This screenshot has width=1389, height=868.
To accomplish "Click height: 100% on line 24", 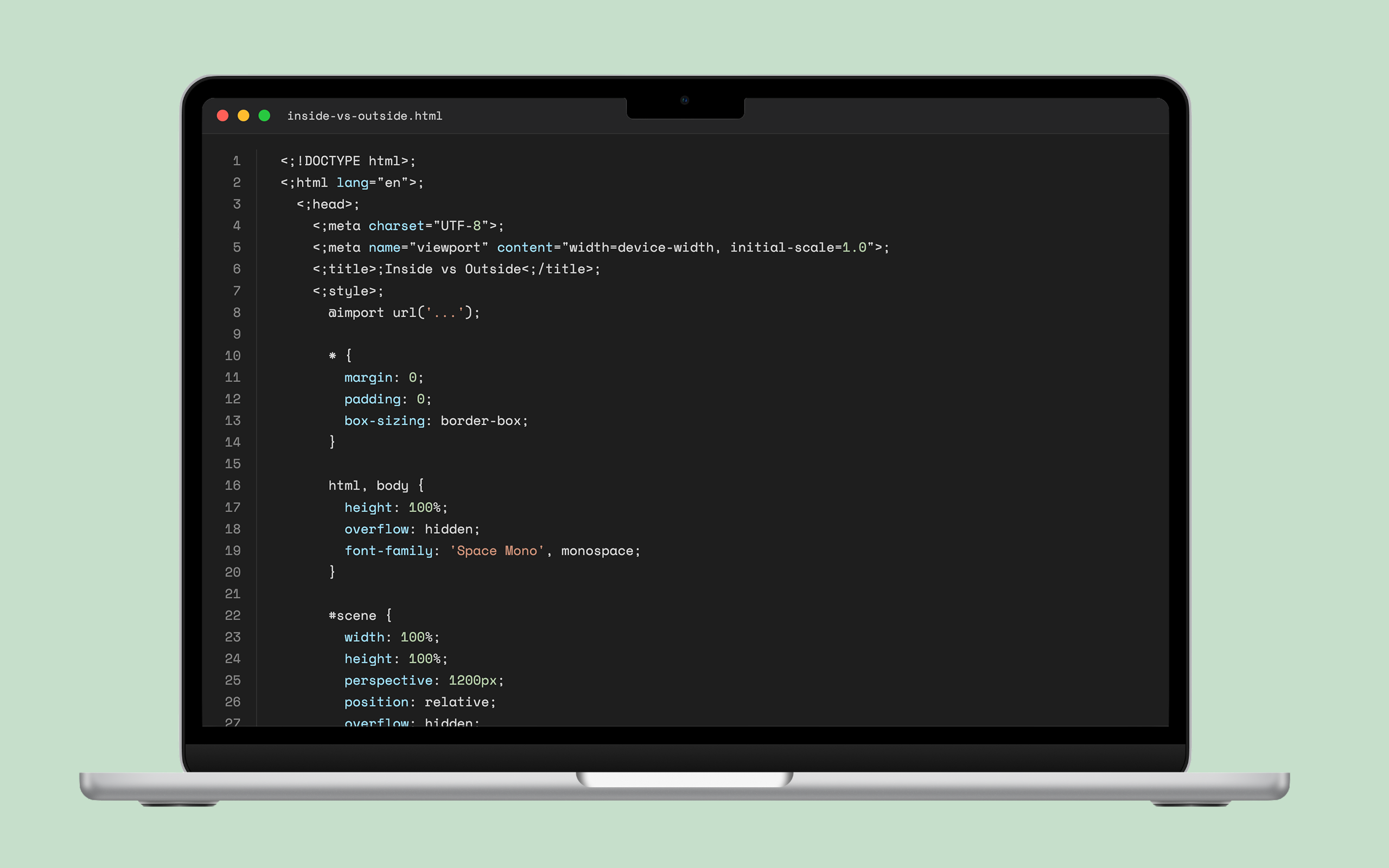I will [x=396, y=659].
